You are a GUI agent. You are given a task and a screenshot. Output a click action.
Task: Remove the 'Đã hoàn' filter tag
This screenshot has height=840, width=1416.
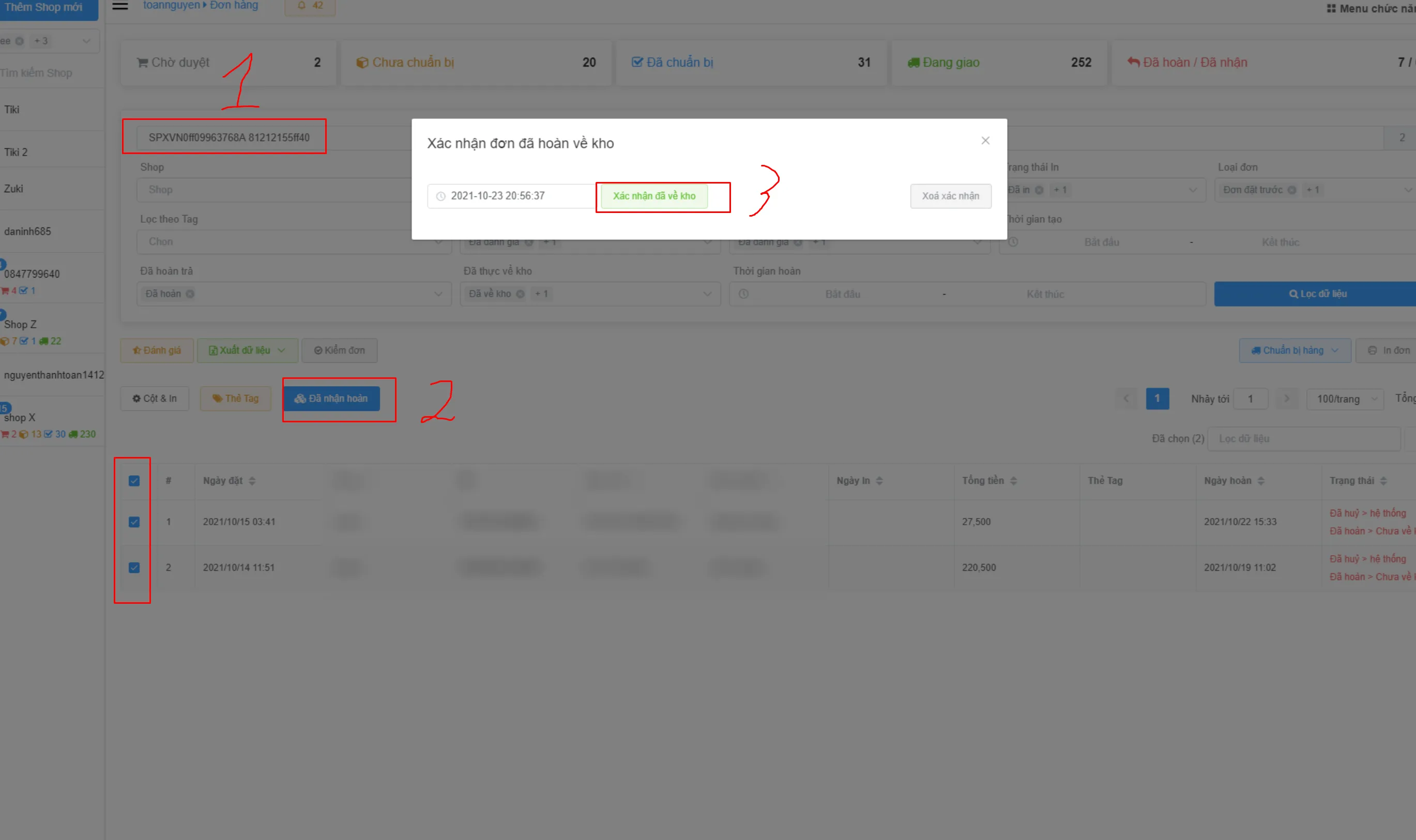tap(190, 294)
